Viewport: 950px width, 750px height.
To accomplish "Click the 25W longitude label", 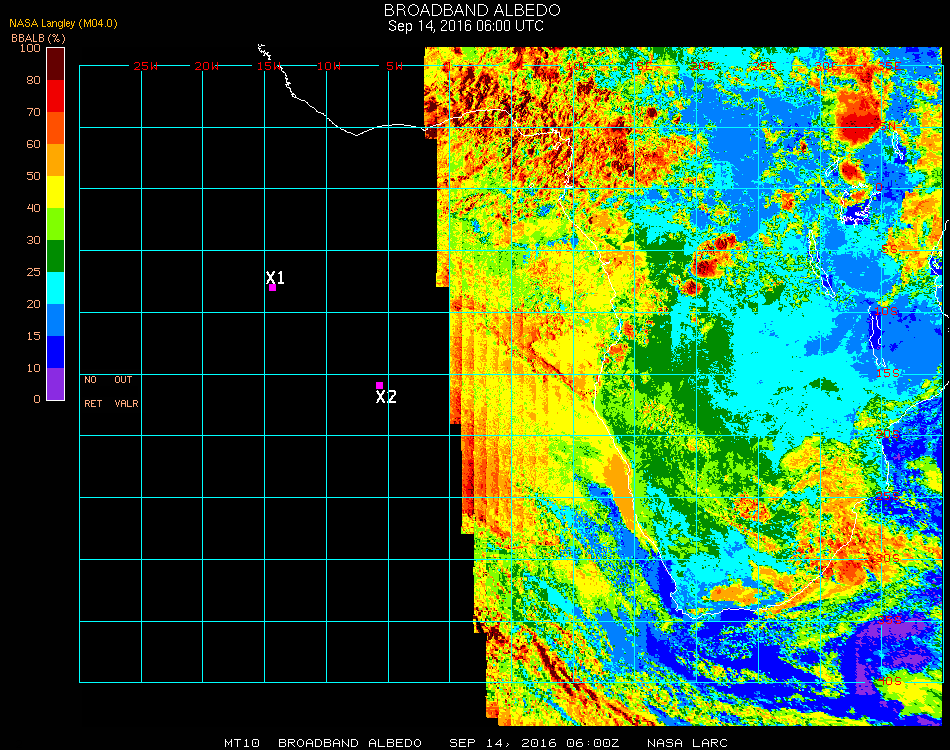I will [x=146, y=66].
